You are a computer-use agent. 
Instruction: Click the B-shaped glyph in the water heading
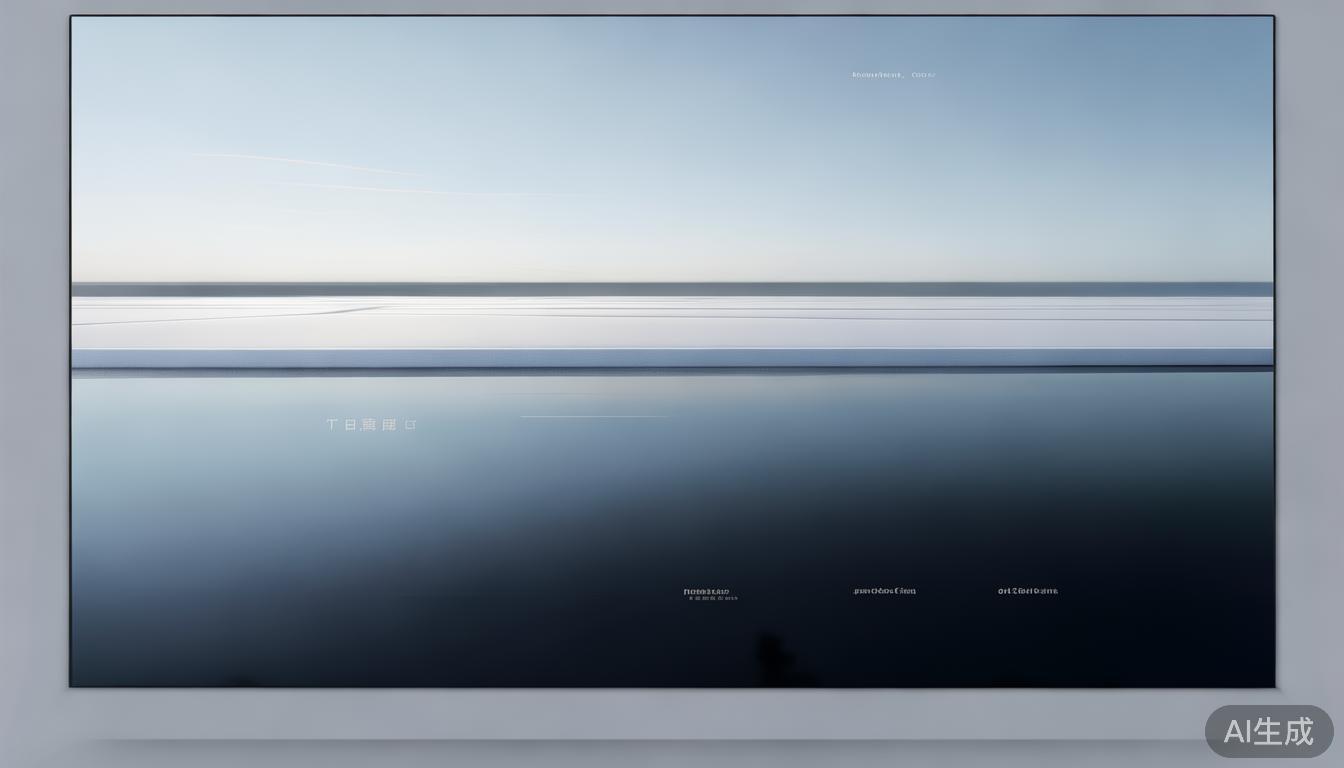(x=350, y=425)
